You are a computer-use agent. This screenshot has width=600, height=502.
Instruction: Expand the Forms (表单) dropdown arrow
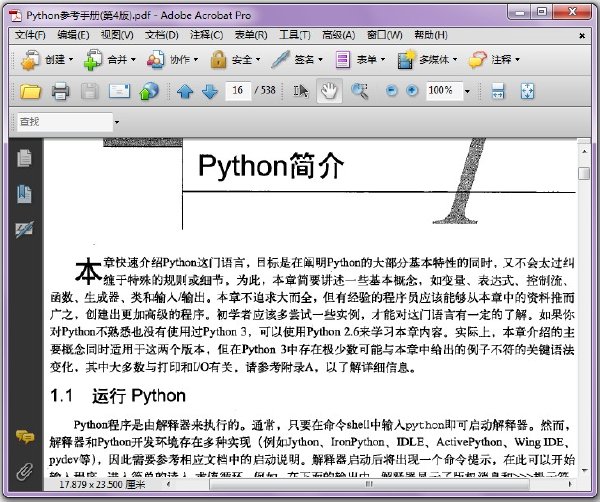(x=383, y=60)
